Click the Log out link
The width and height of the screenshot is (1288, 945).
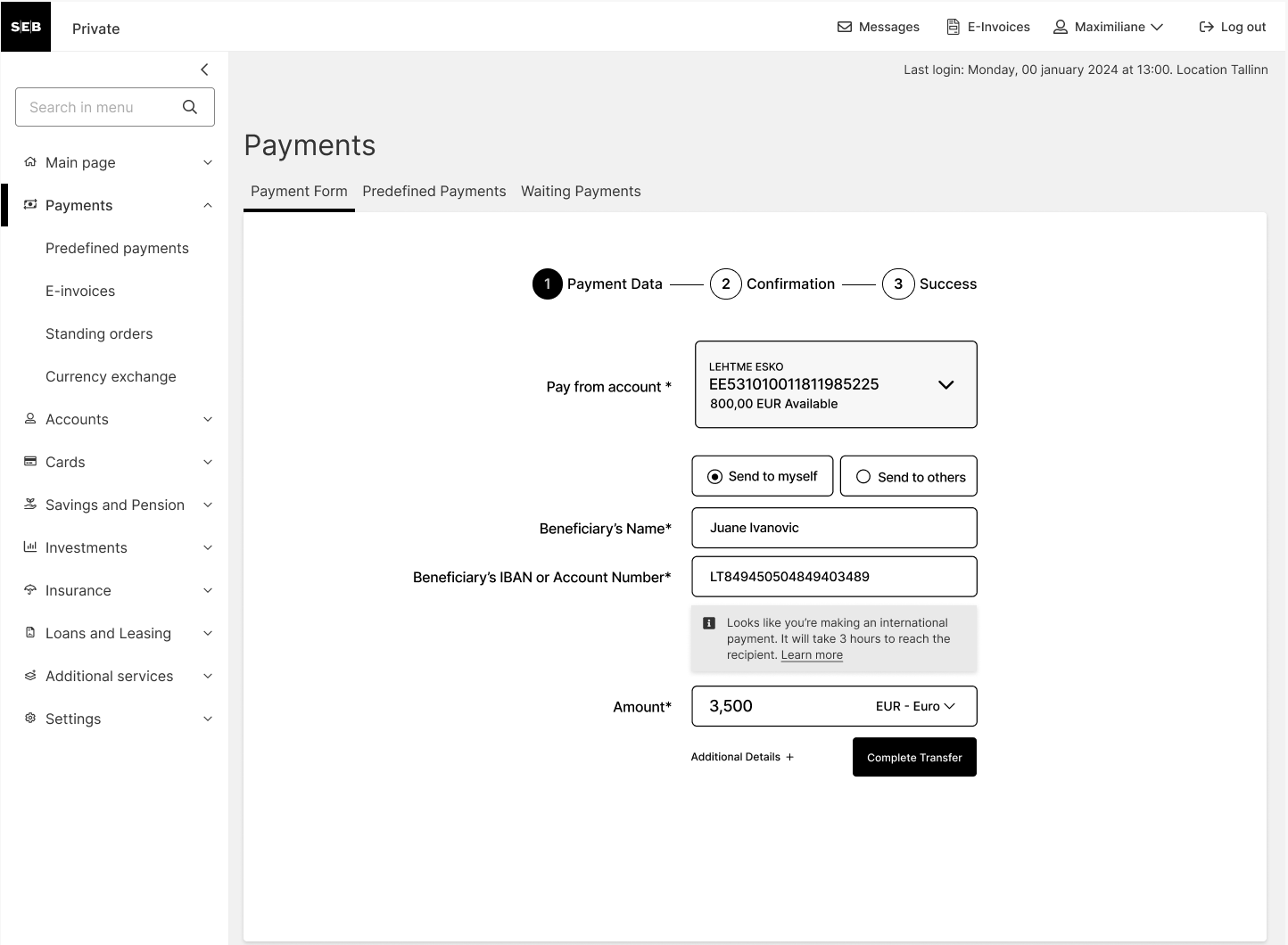click(x=1233, y=27)
